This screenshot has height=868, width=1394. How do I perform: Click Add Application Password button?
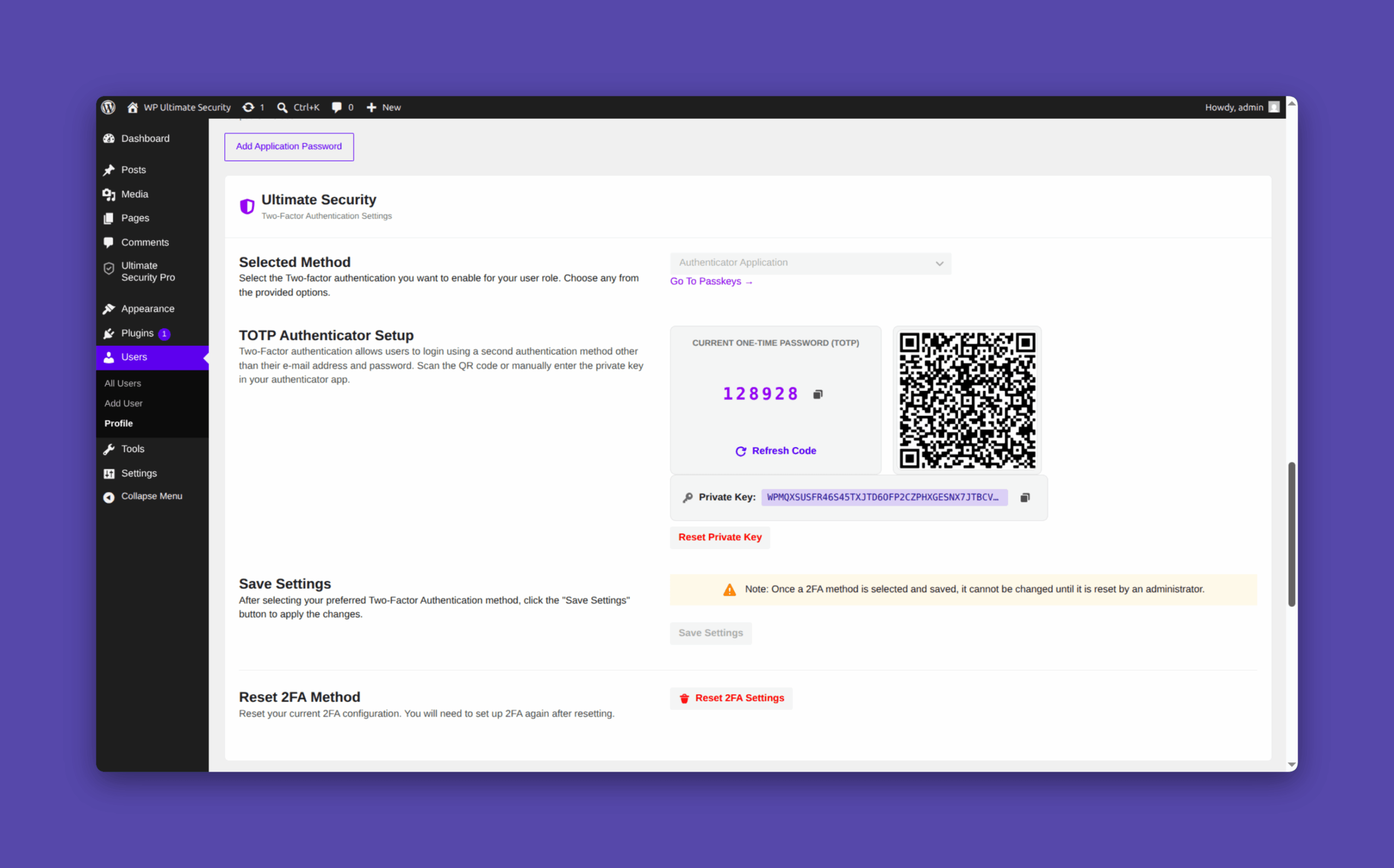point(289,147)
